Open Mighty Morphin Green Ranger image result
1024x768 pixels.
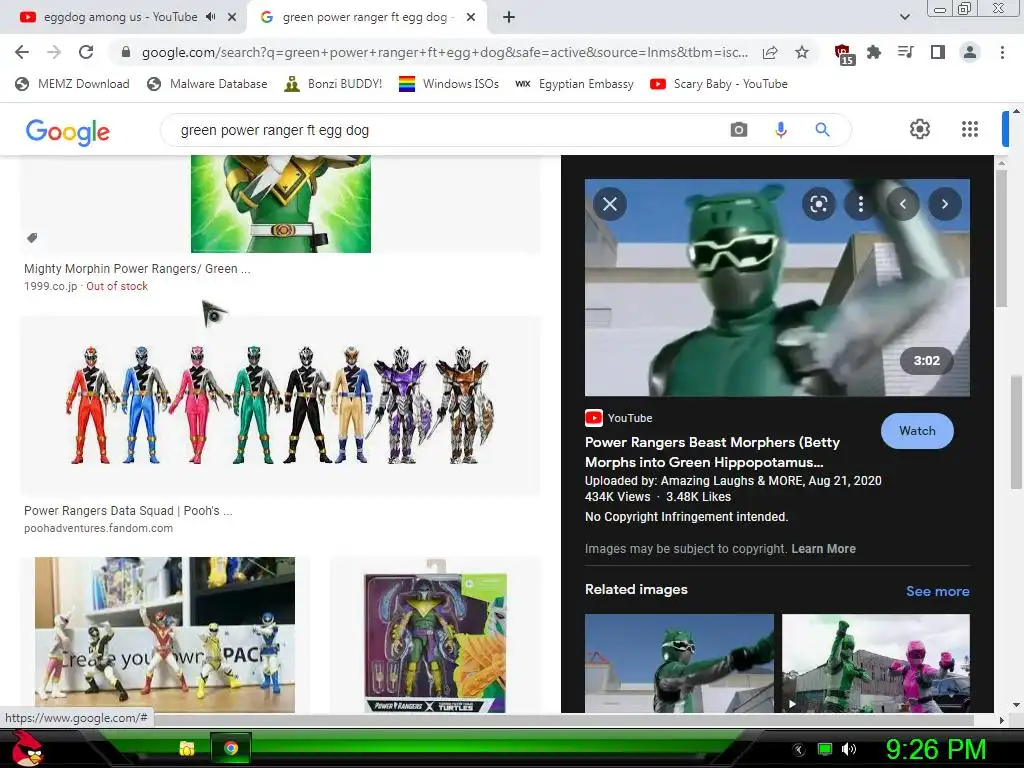(x=281, y=204)
